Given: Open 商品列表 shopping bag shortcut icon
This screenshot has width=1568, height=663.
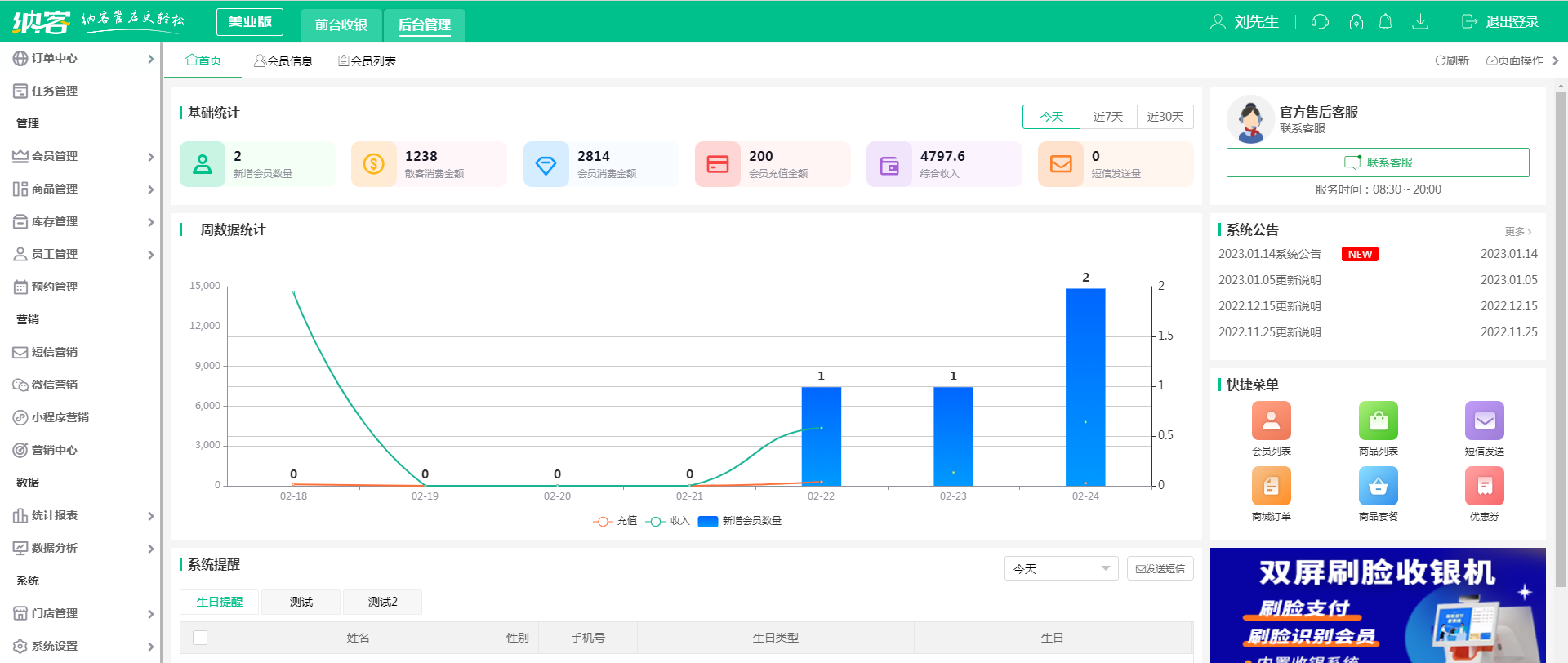Looking at the screenshot, I should (x=1378, y=421).
